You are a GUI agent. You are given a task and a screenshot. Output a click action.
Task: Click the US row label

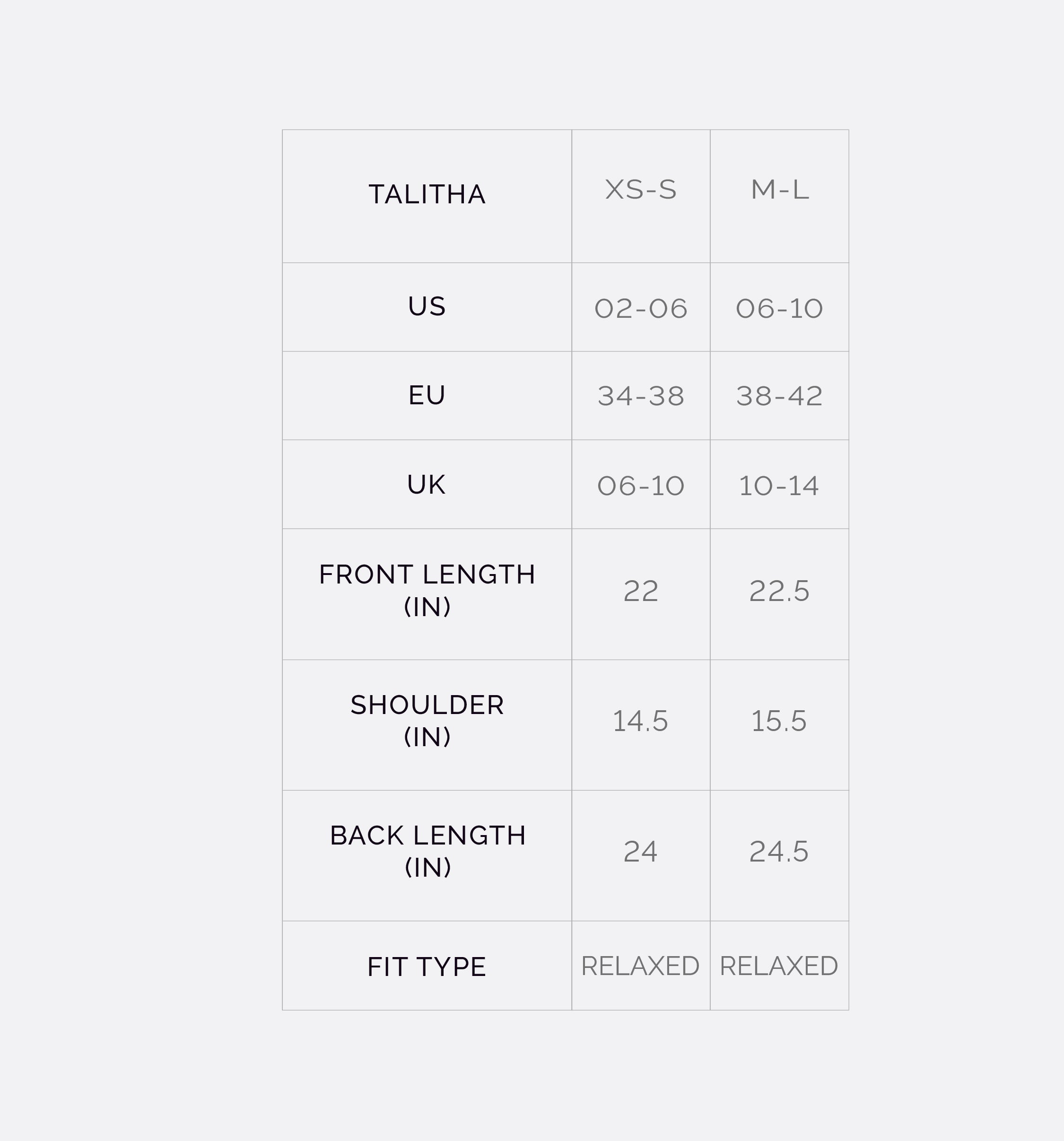427,306
